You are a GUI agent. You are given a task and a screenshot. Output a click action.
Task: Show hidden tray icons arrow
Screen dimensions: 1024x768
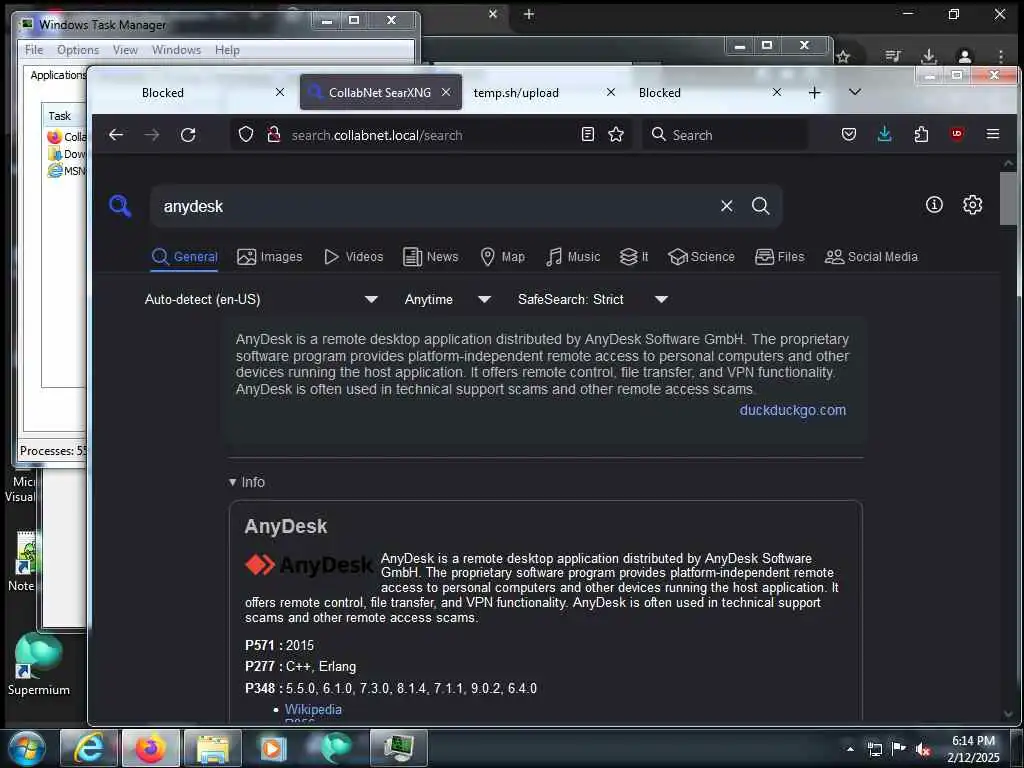pyautogui.click(x=850, y=749)
